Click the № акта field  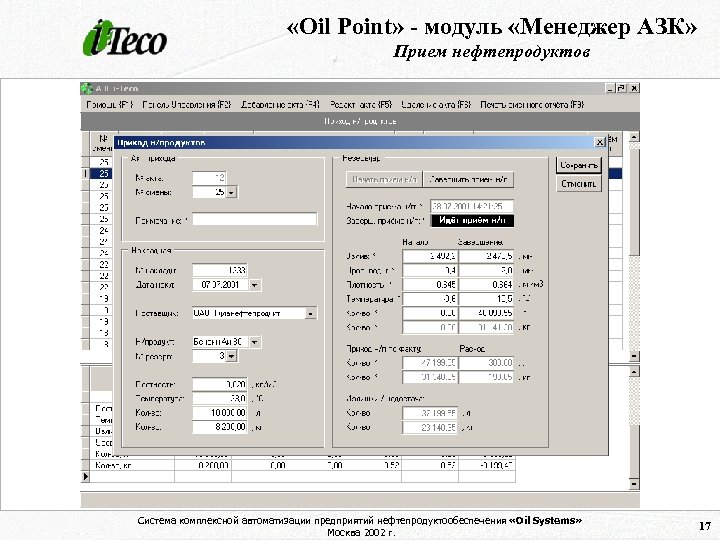tap(209, 178)
